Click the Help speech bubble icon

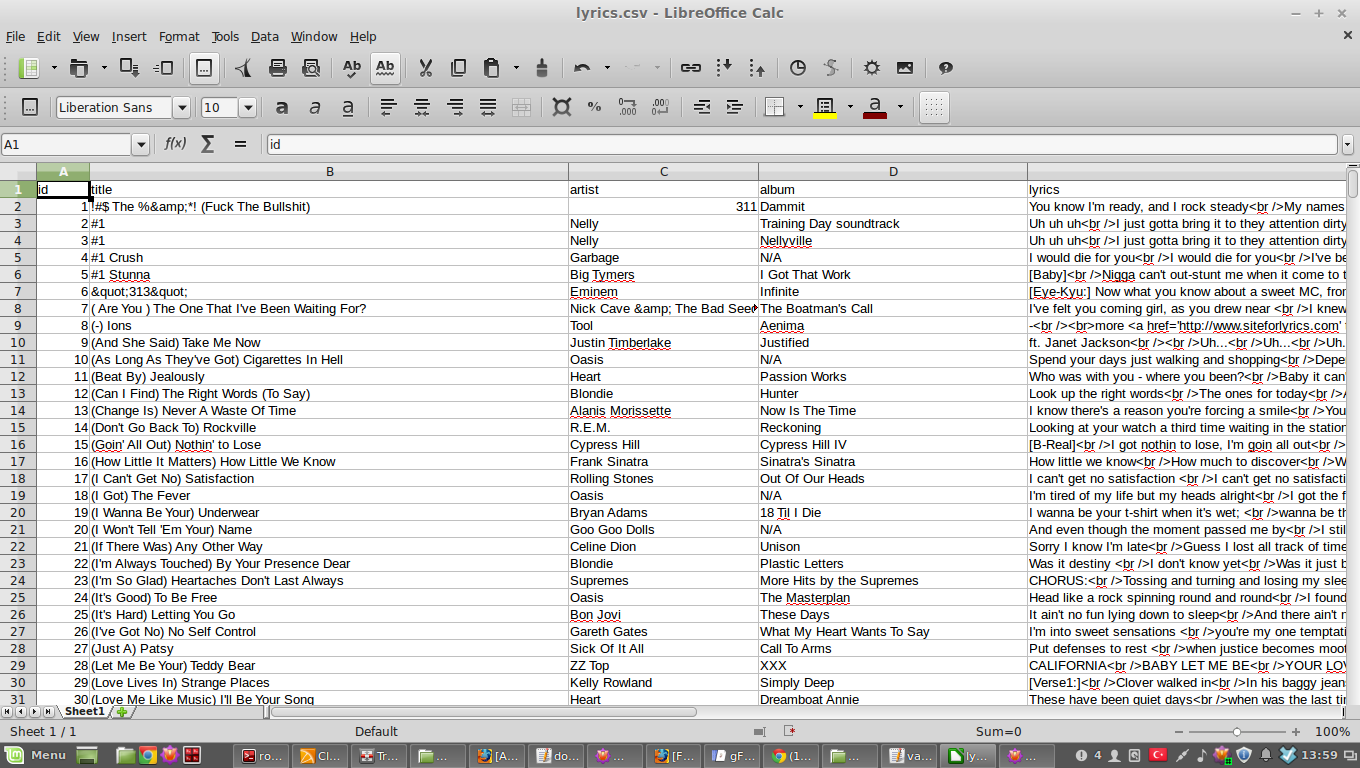point(945,68)
